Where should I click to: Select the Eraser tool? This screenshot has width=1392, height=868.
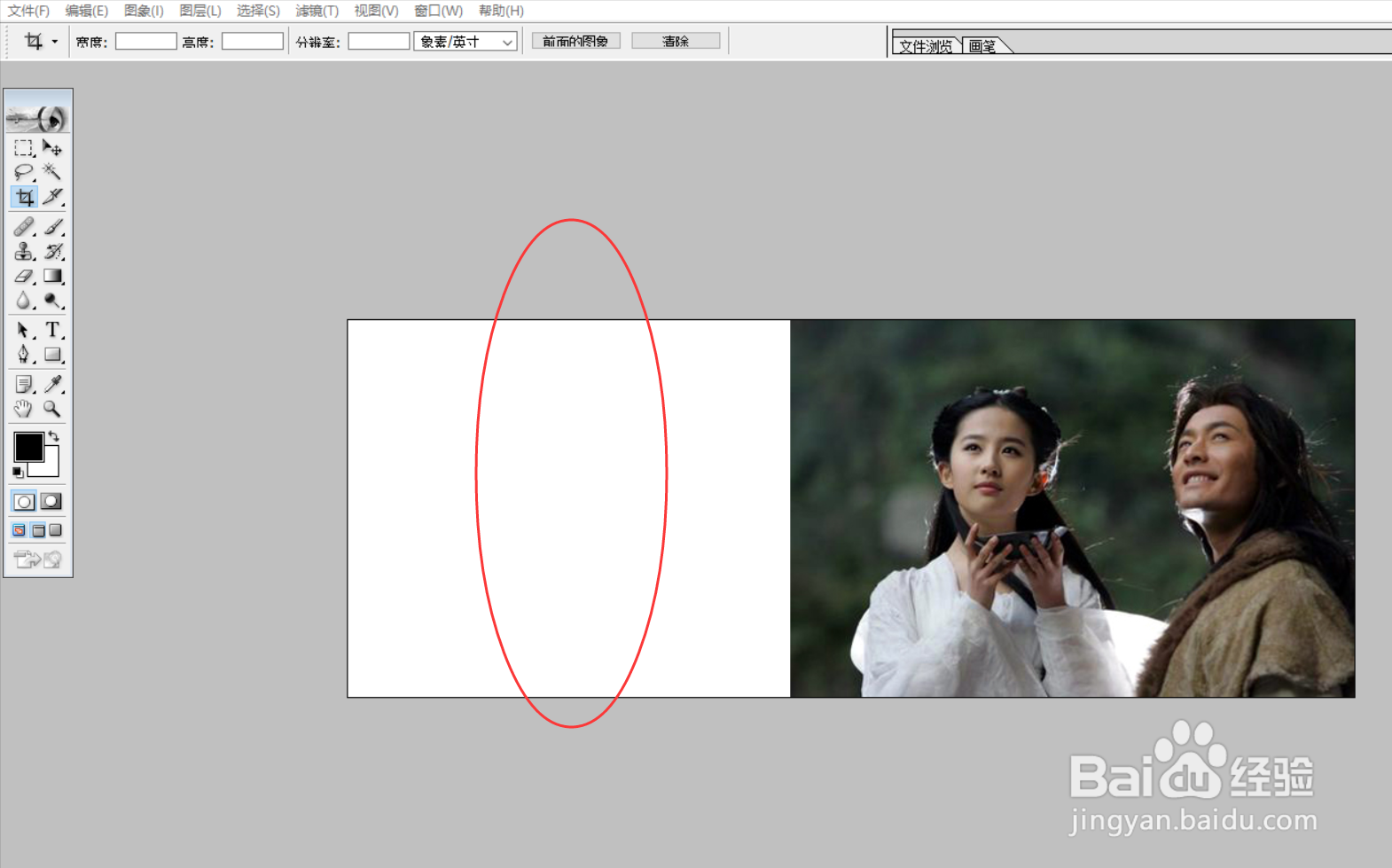coord(24,277)
